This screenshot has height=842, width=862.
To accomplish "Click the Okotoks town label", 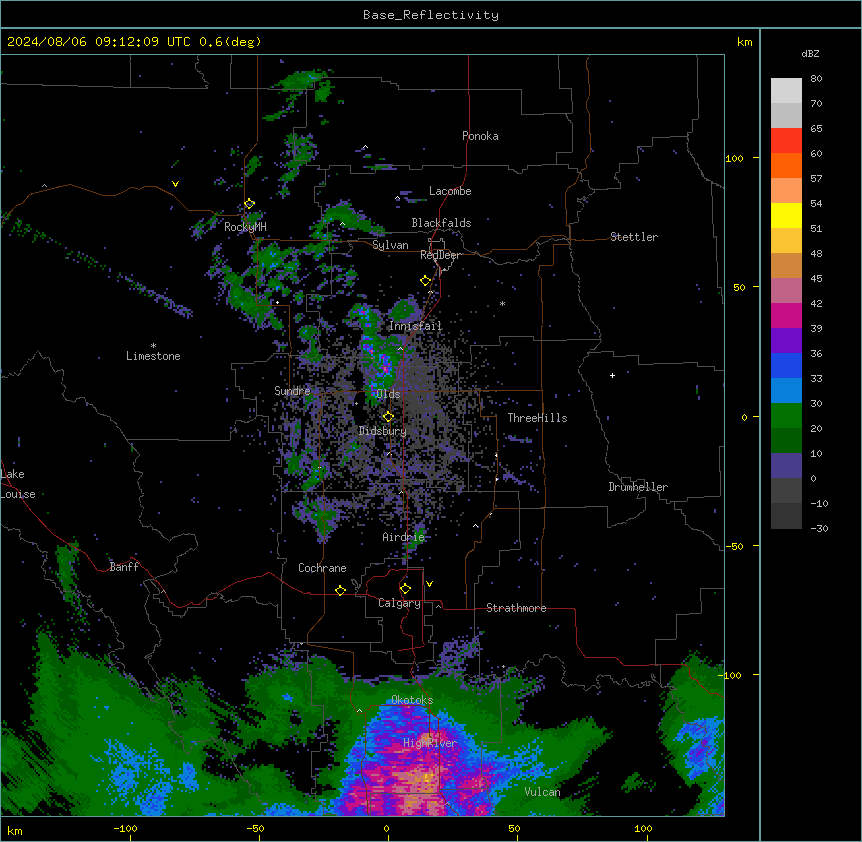I will 412,700.
